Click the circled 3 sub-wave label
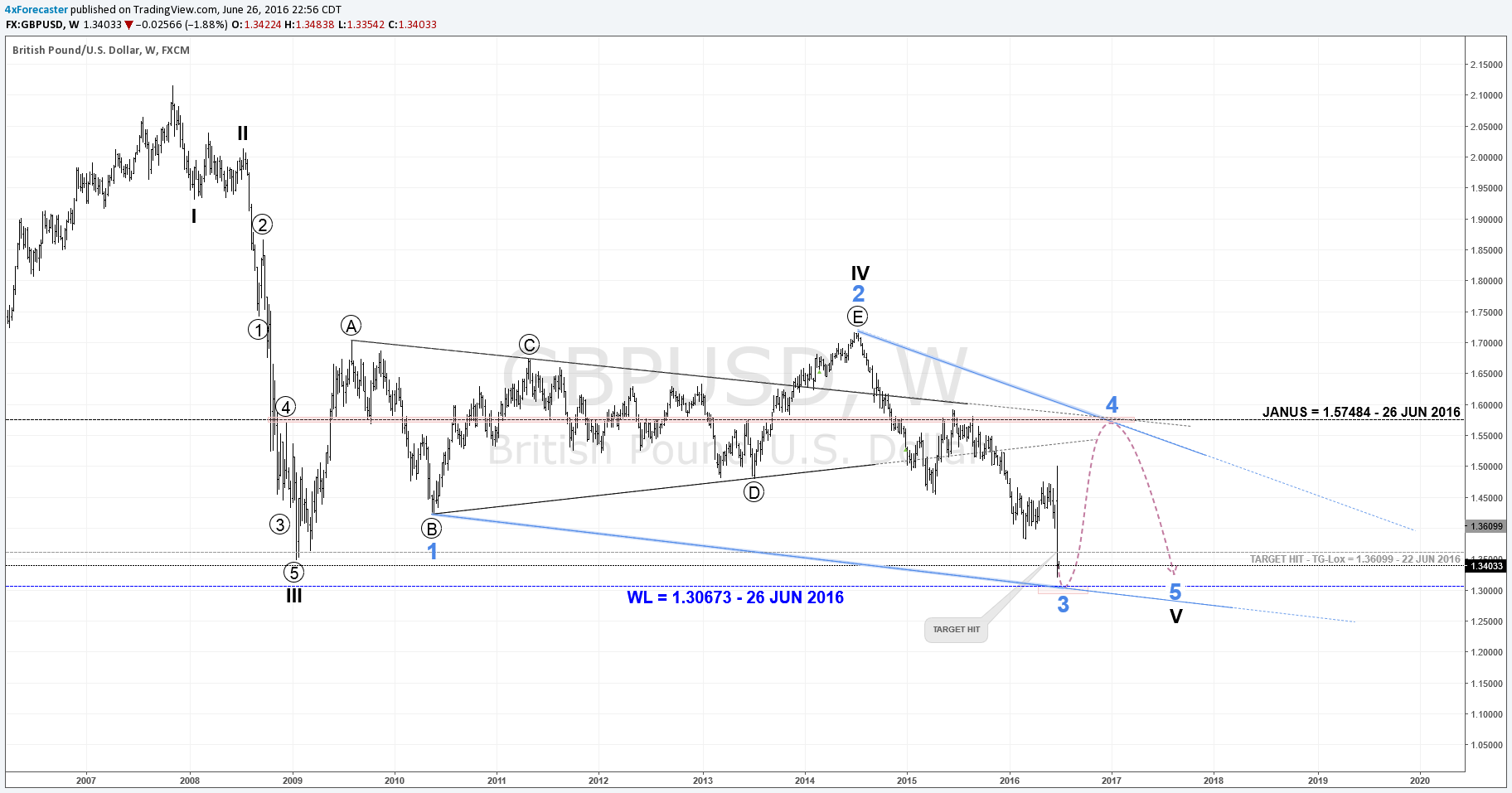 pos(279,524)
